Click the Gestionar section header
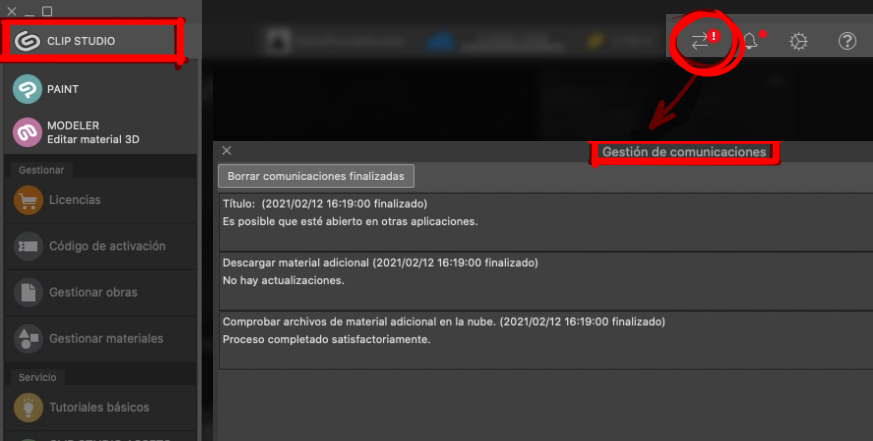This screenshot has width=873, height=441. click(41, 170)
